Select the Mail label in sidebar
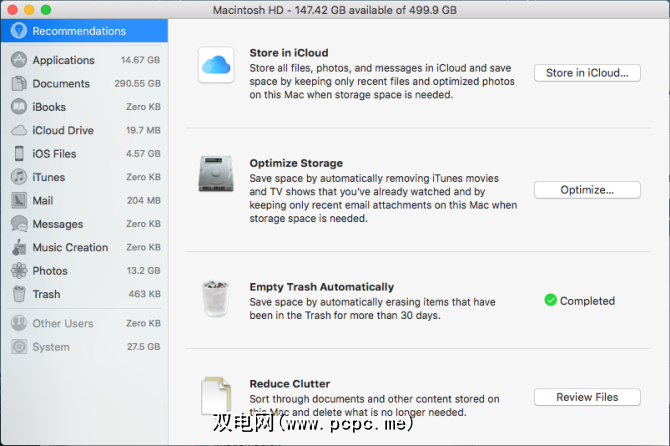Image resolution: width=670 pixels, height=446 pixels. (43, 200)
